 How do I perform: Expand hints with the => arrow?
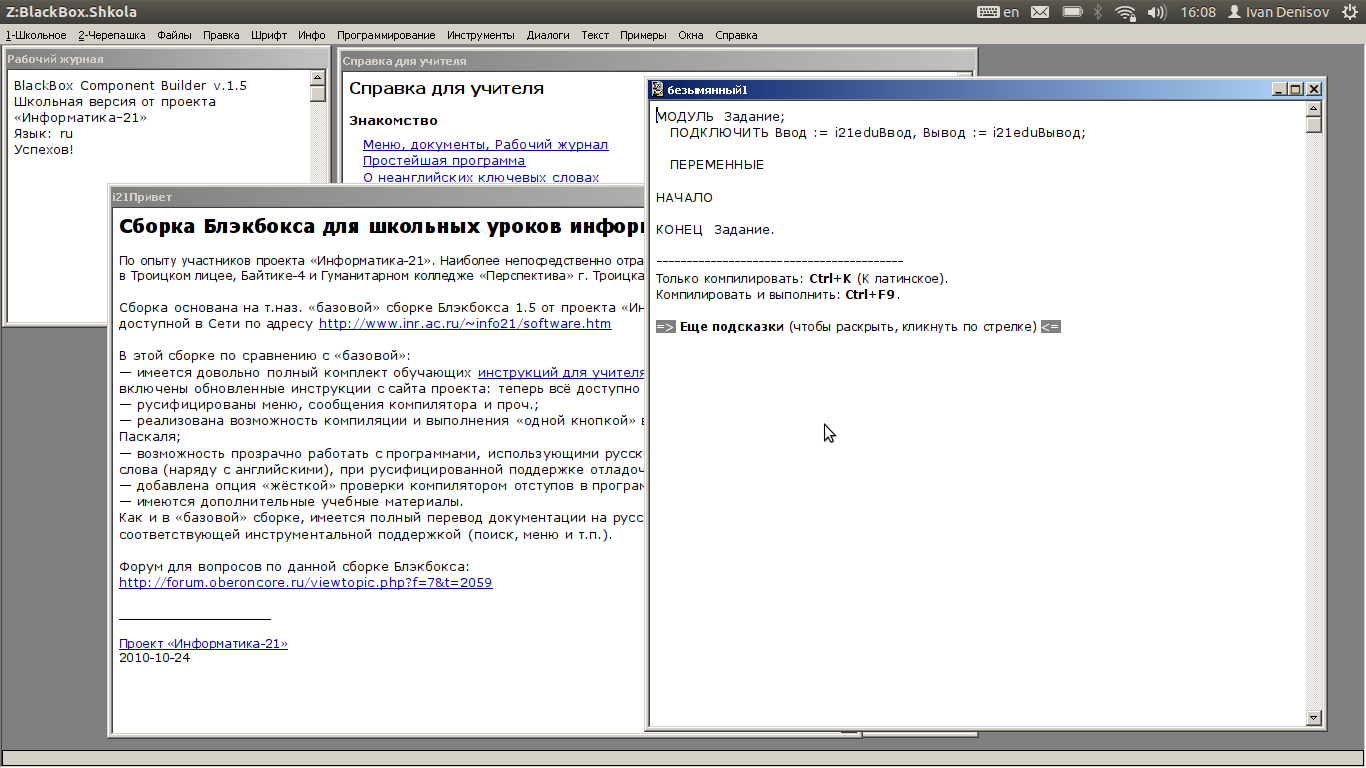[x=666, y=327]
